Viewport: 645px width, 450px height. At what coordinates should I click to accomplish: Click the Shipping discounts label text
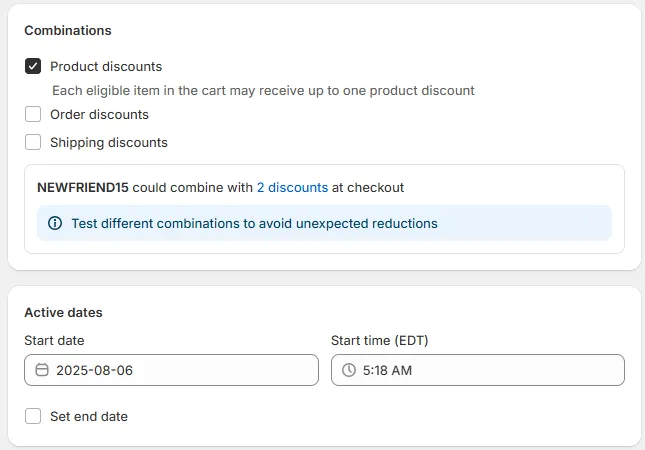[109, 143]
